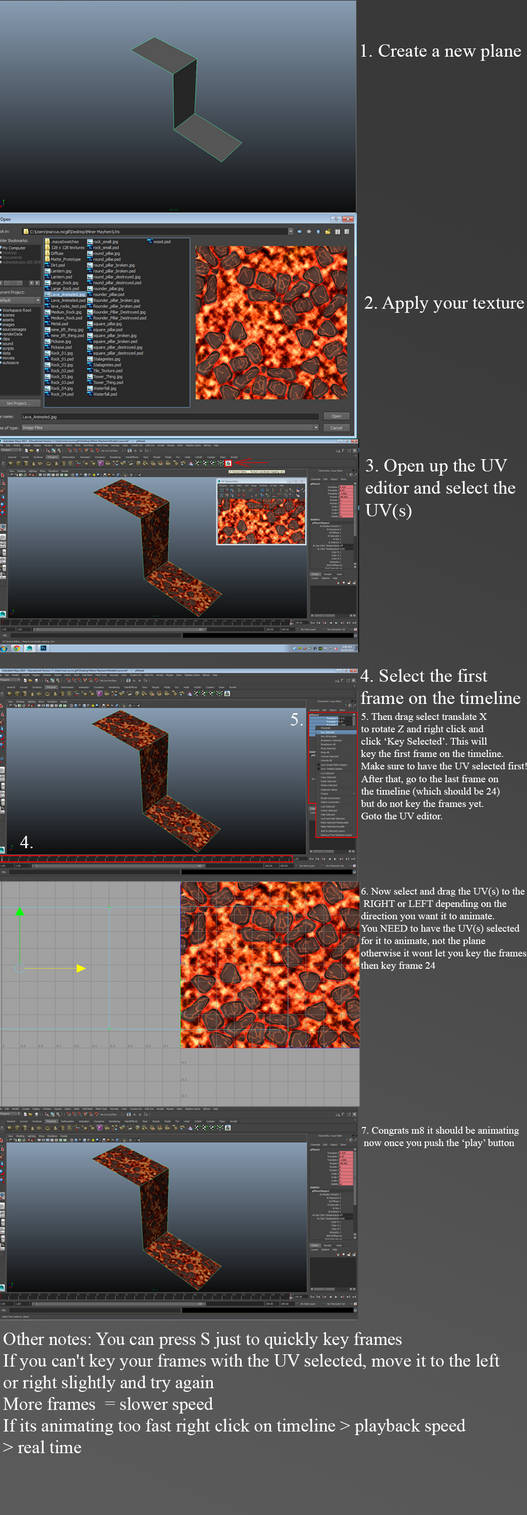
Task: Click the untextured plane in step 1 viewport
Action: pos(185,98)
